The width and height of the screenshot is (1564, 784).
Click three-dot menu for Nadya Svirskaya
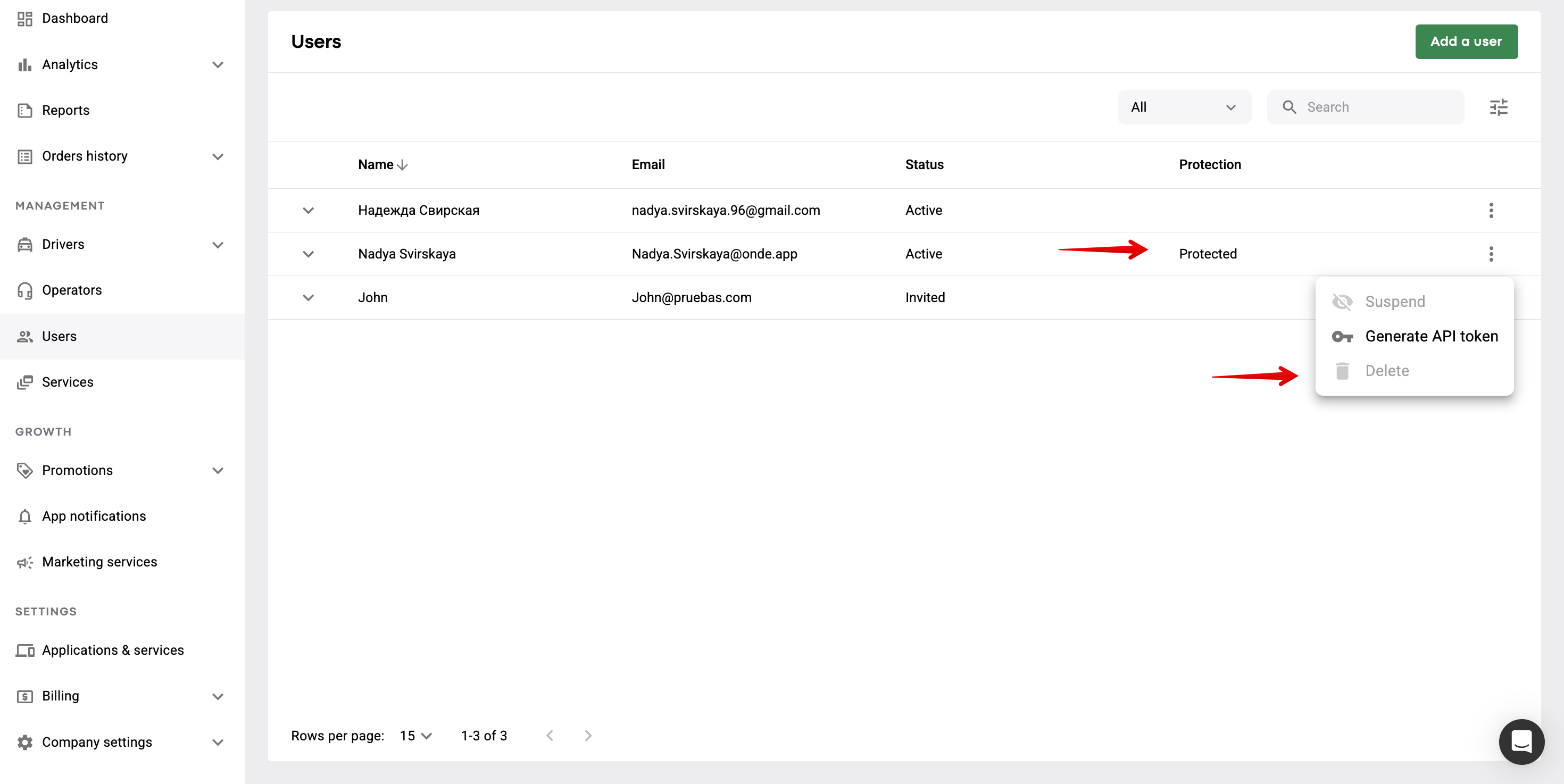1491,254
